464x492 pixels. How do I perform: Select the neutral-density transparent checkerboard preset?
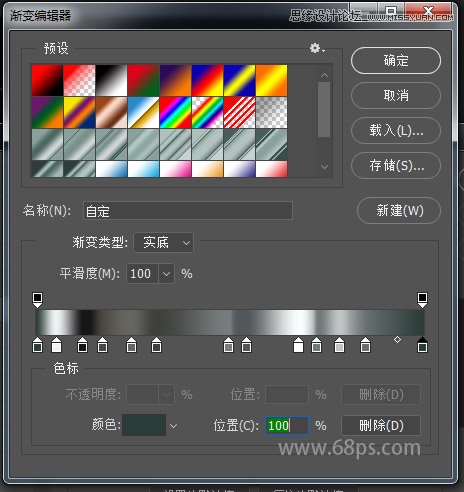pos(271,112)
